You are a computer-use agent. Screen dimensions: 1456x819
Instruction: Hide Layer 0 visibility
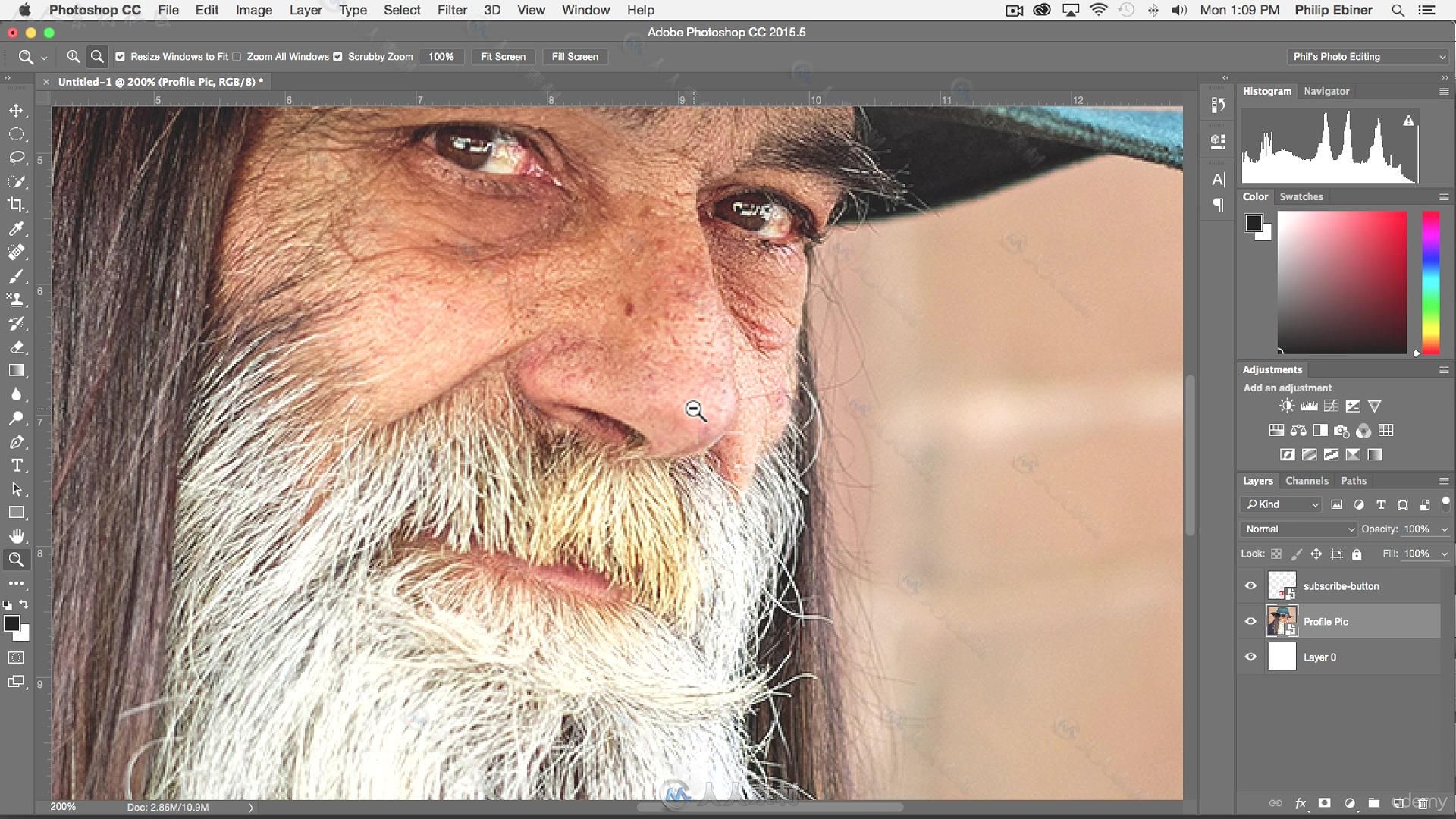[1250, 657]
